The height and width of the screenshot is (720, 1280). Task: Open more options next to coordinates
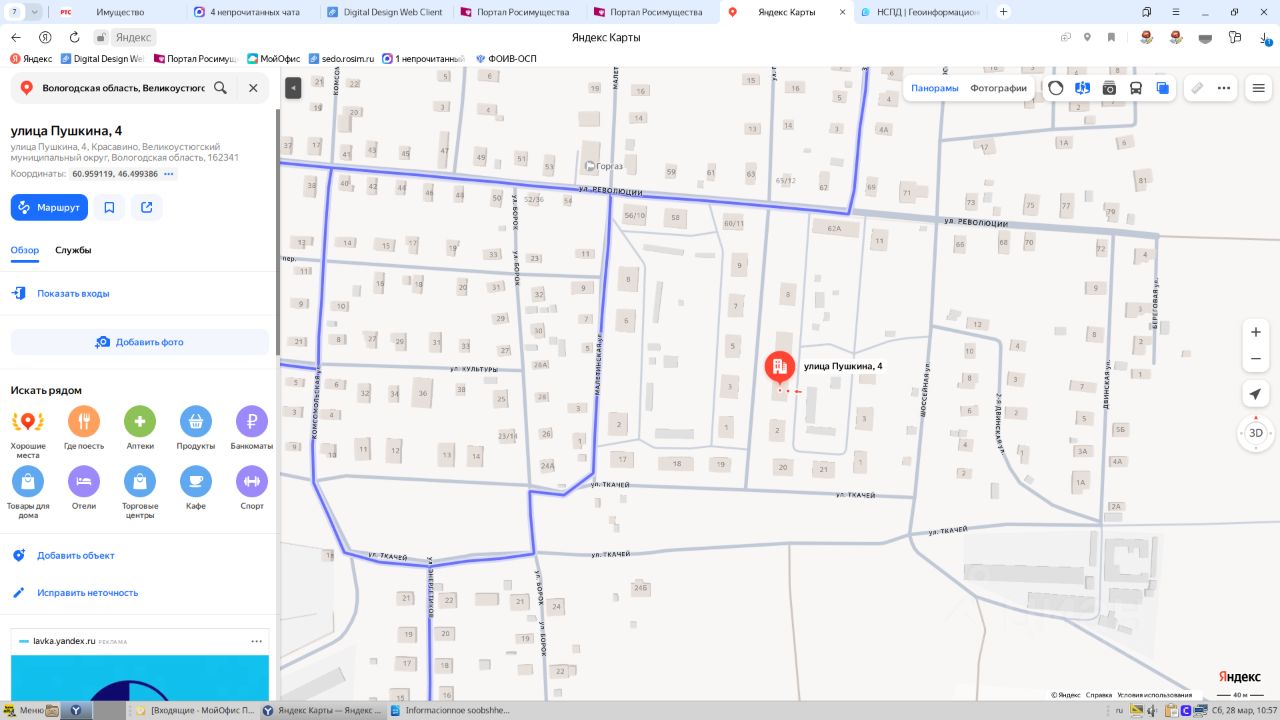click(169, 174)
